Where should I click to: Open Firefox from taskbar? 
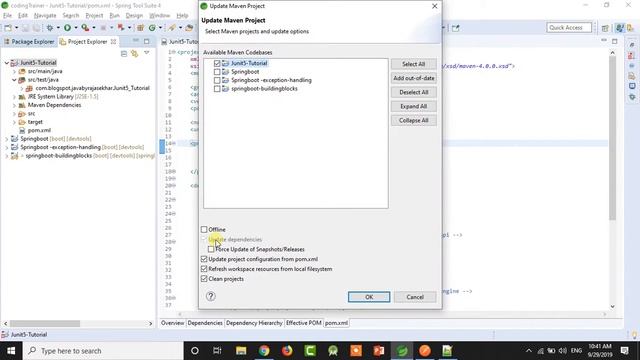(x=287, y=351)
